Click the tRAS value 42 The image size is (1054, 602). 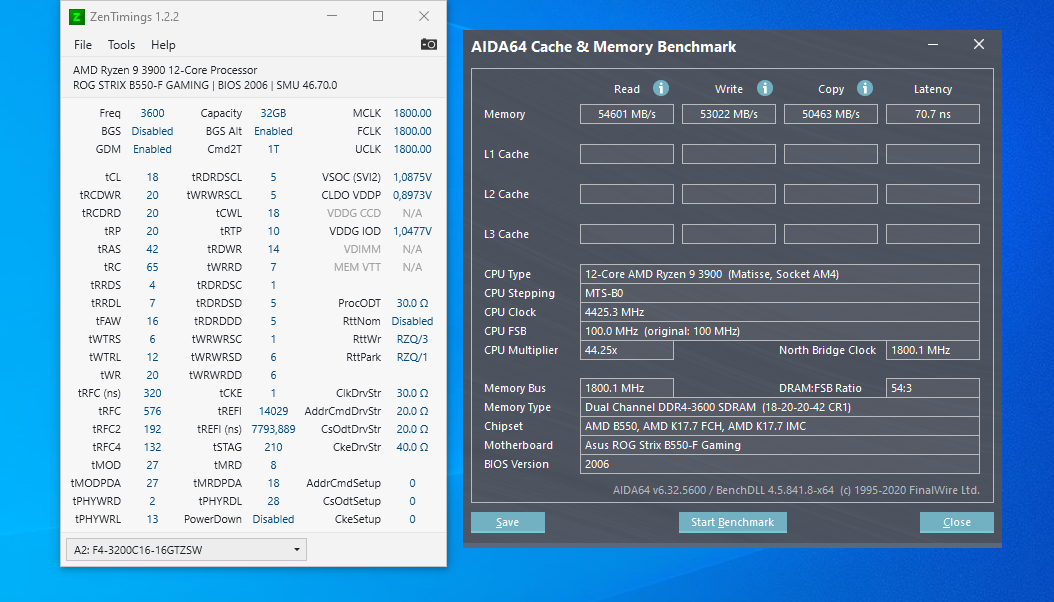pos(153,249)
